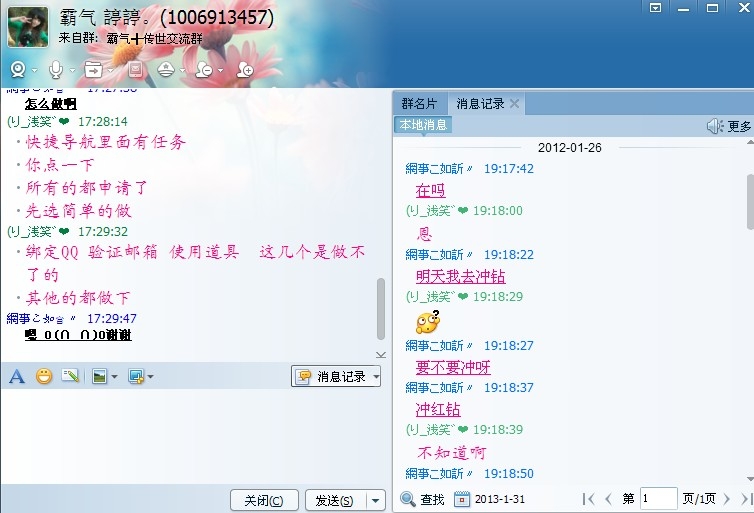Open the send file folder icon
The height and width of the screenshot is (513, 754).
[x=93, y=70]
